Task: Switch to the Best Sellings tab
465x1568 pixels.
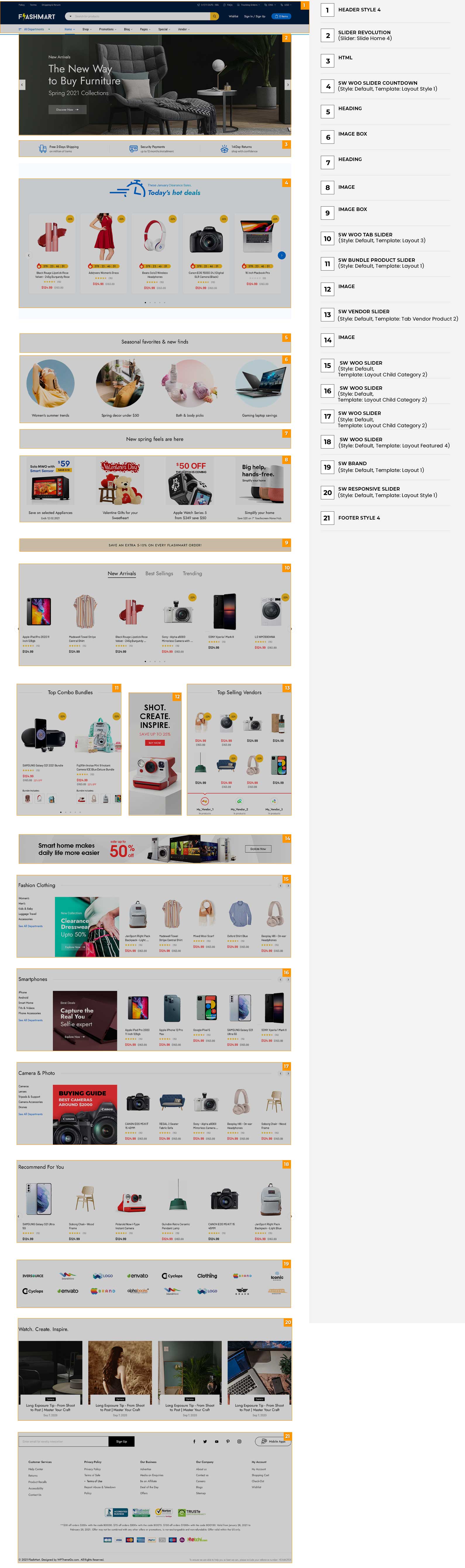Action: point(159,573)
